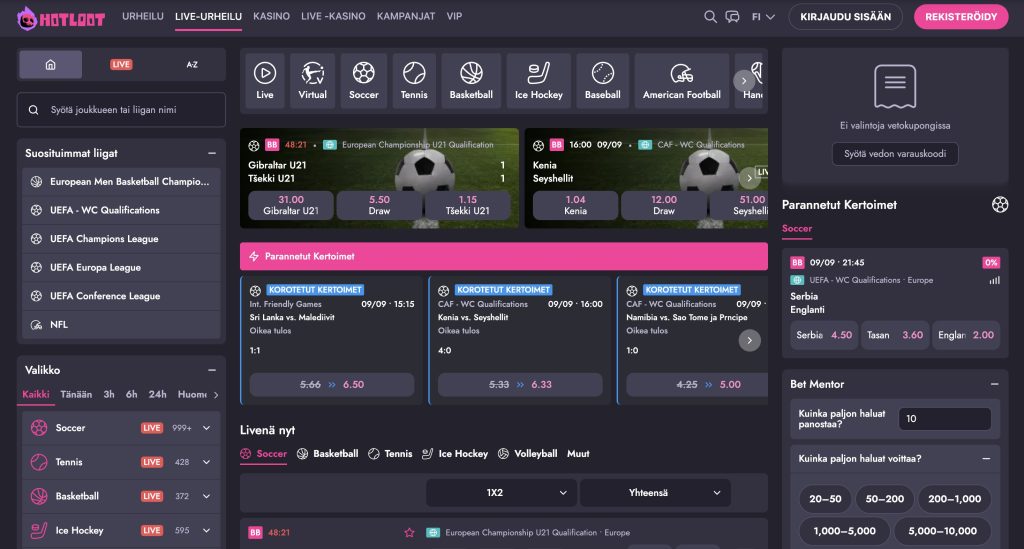This screenshot has width=1024, height=549.
Task: Switch to Basketball tab under Livenä nyt
Action: tap(328, 454)
